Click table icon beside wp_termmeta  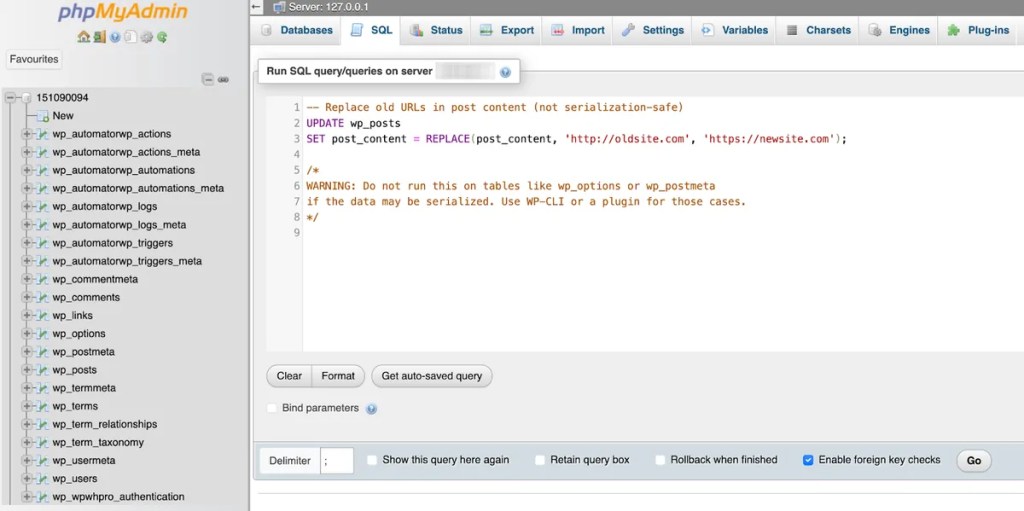pyautogui.click(x=43, y=388)
